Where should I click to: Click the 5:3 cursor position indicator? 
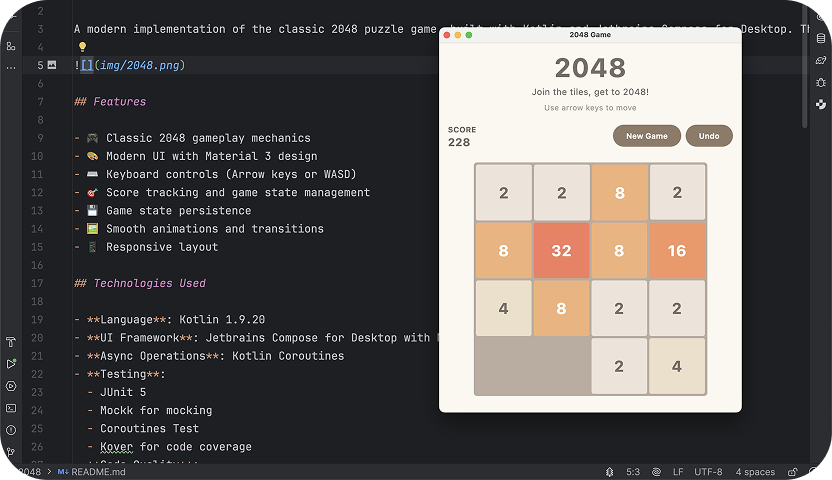point(633,472)
